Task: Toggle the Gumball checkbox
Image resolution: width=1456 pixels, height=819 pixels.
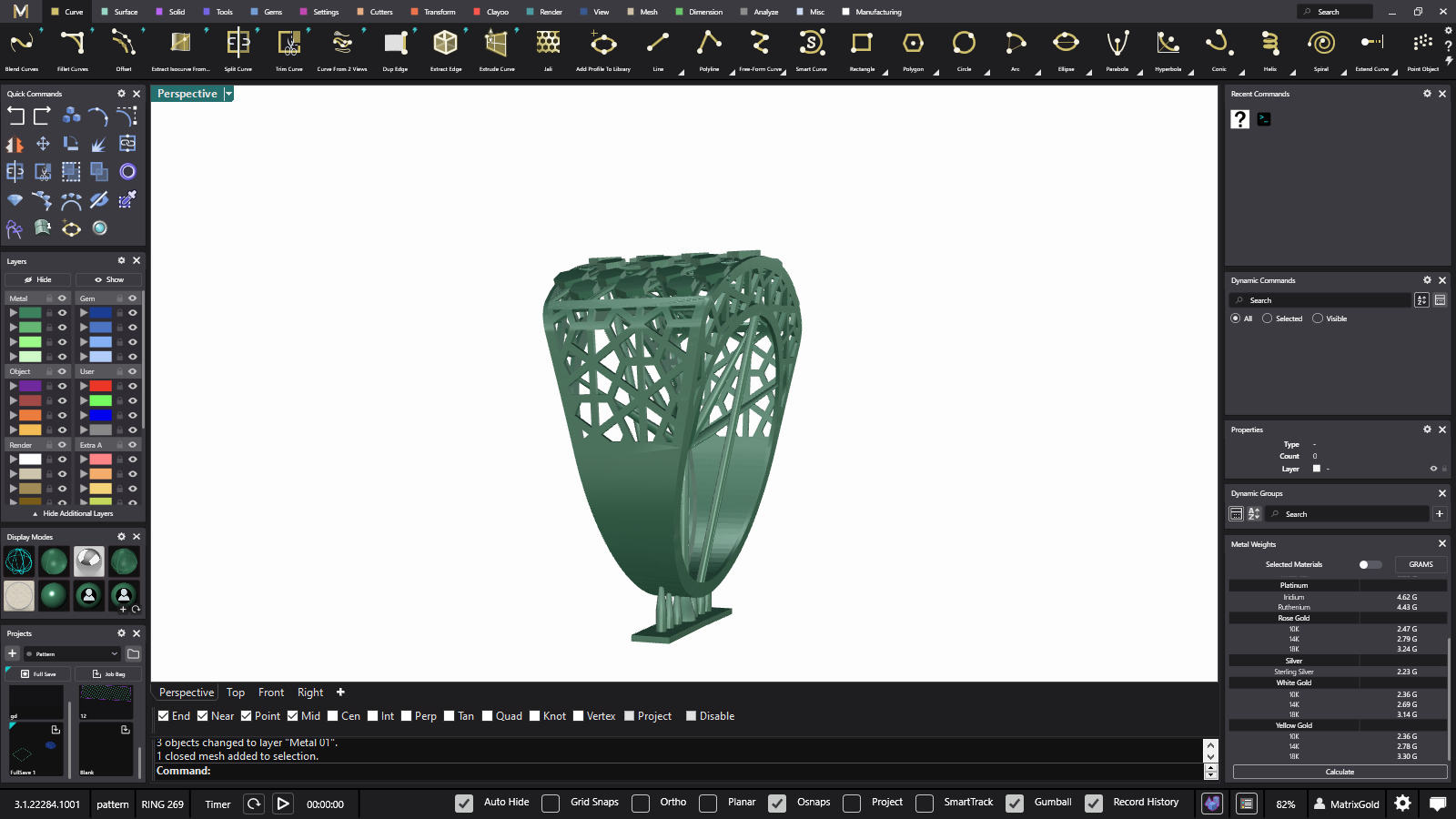Action: point(1015,803)
